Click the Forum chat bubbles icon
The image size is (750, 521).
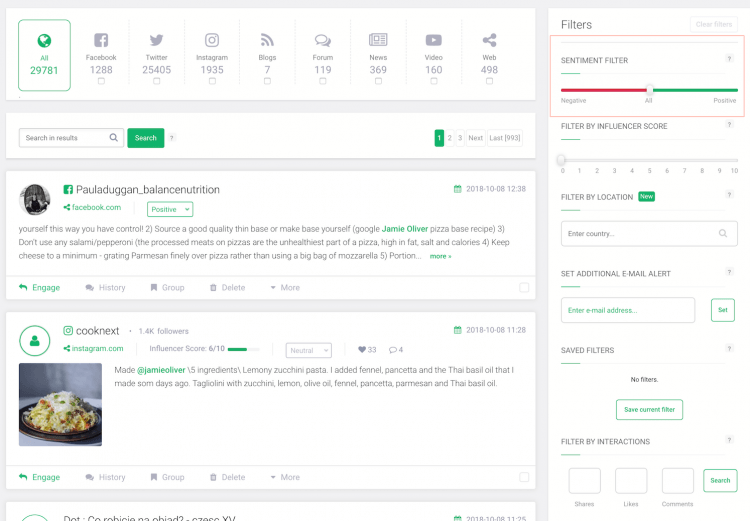323,40
